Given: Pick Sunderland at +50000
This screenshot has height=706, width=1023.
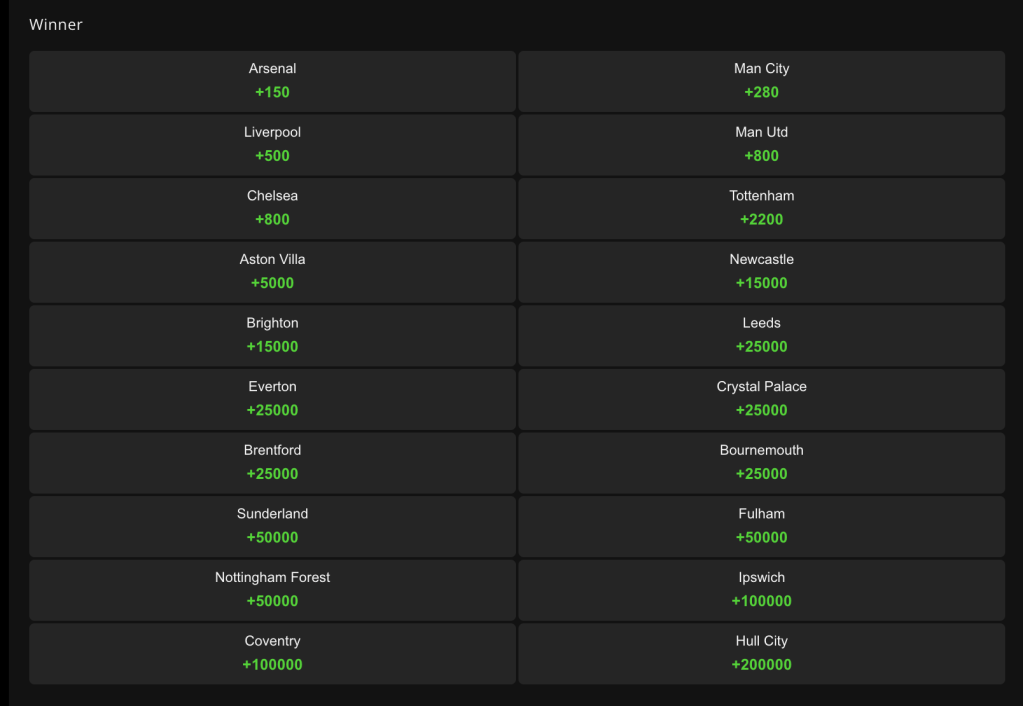Looking at the screenshot, I should [272, 527].
